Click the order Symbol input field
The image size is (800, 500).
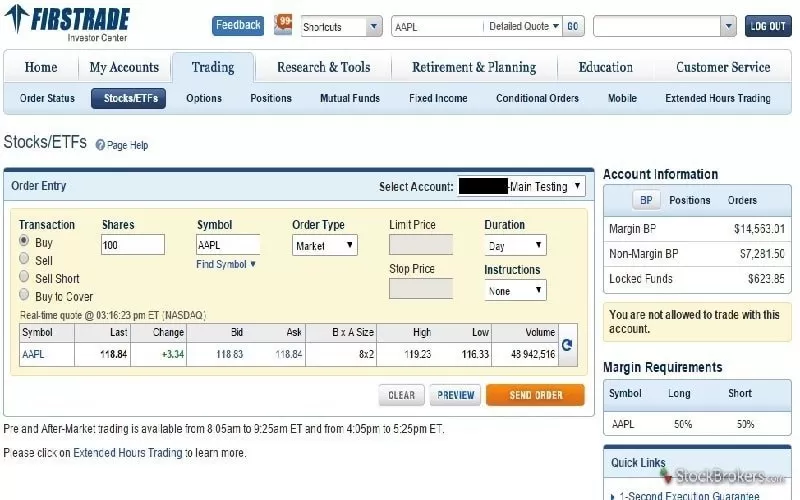(x=228, y=244)
